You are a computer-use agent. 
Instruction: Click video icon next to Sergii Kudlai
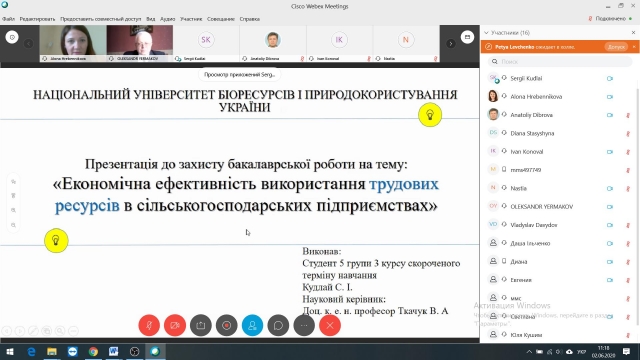pyautogui.click(x=610, y=78)
